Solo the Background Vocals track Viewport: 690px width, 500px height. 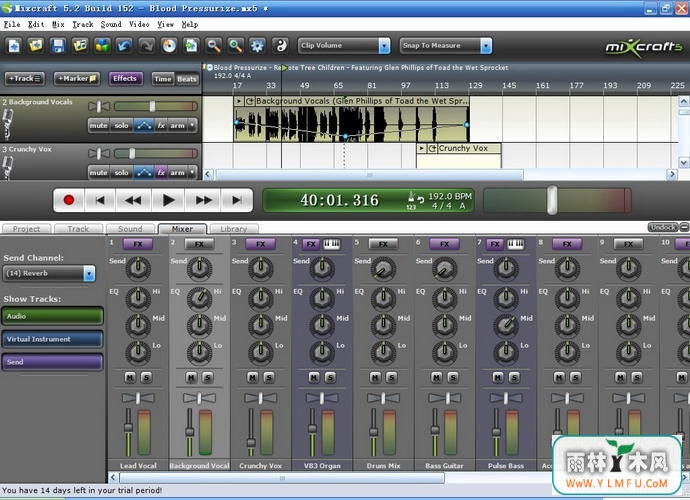click(x=121, y=125)
